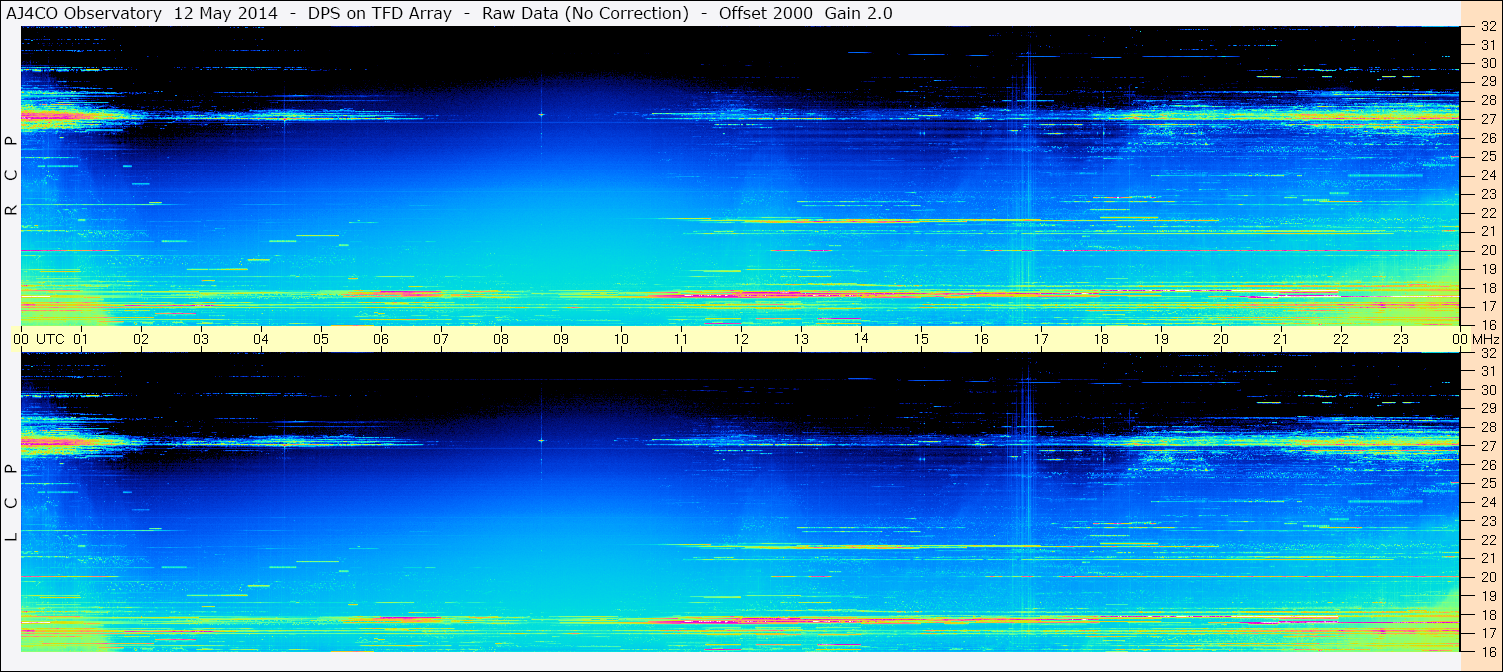Click the "AJ4CO Observatory" title text
This screenshot has height=672, width=1503.
pyautogui.click(x=84, y=14)
